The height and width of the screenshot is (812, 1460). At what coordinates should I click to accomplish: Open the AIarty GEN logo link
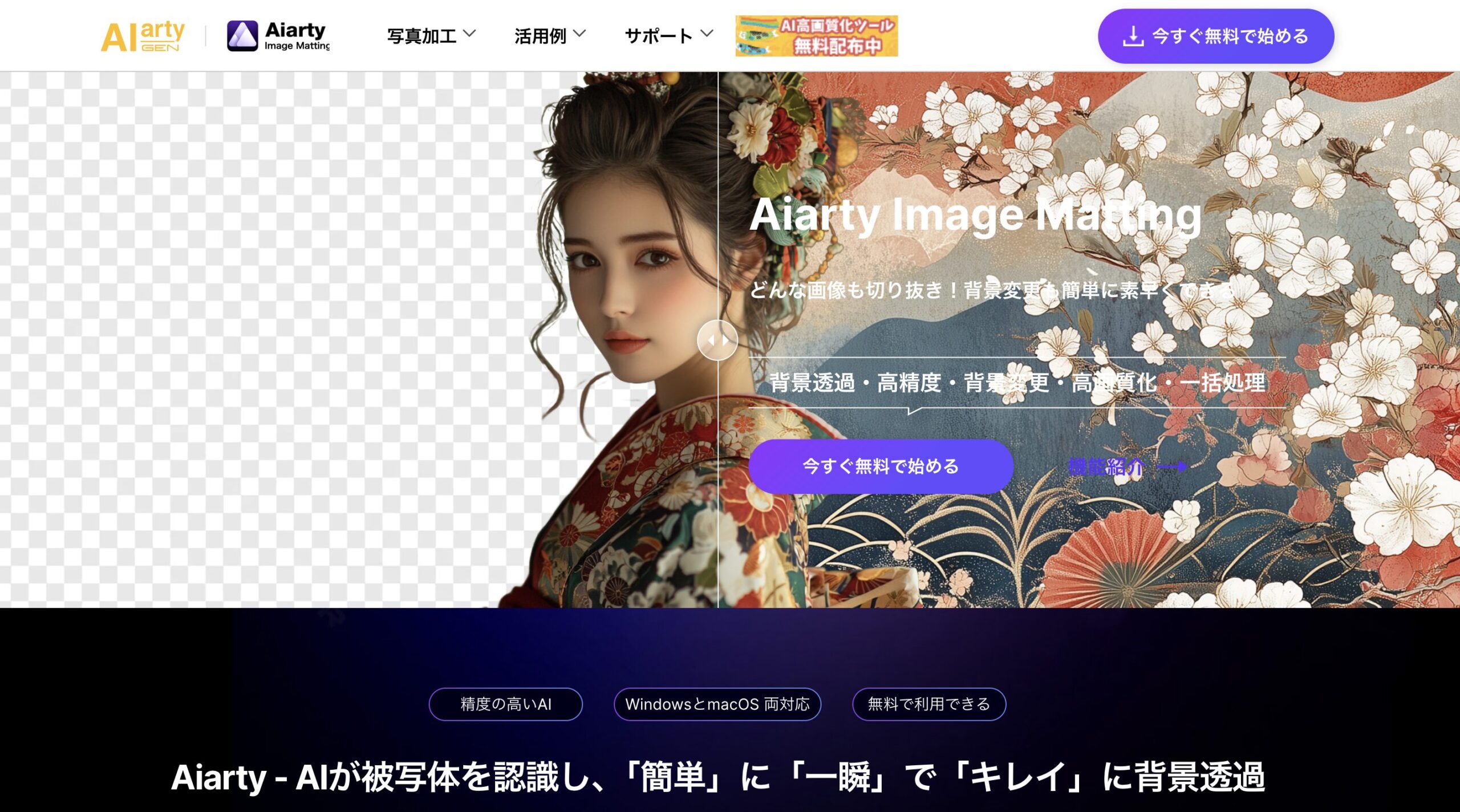click(143, 36)
